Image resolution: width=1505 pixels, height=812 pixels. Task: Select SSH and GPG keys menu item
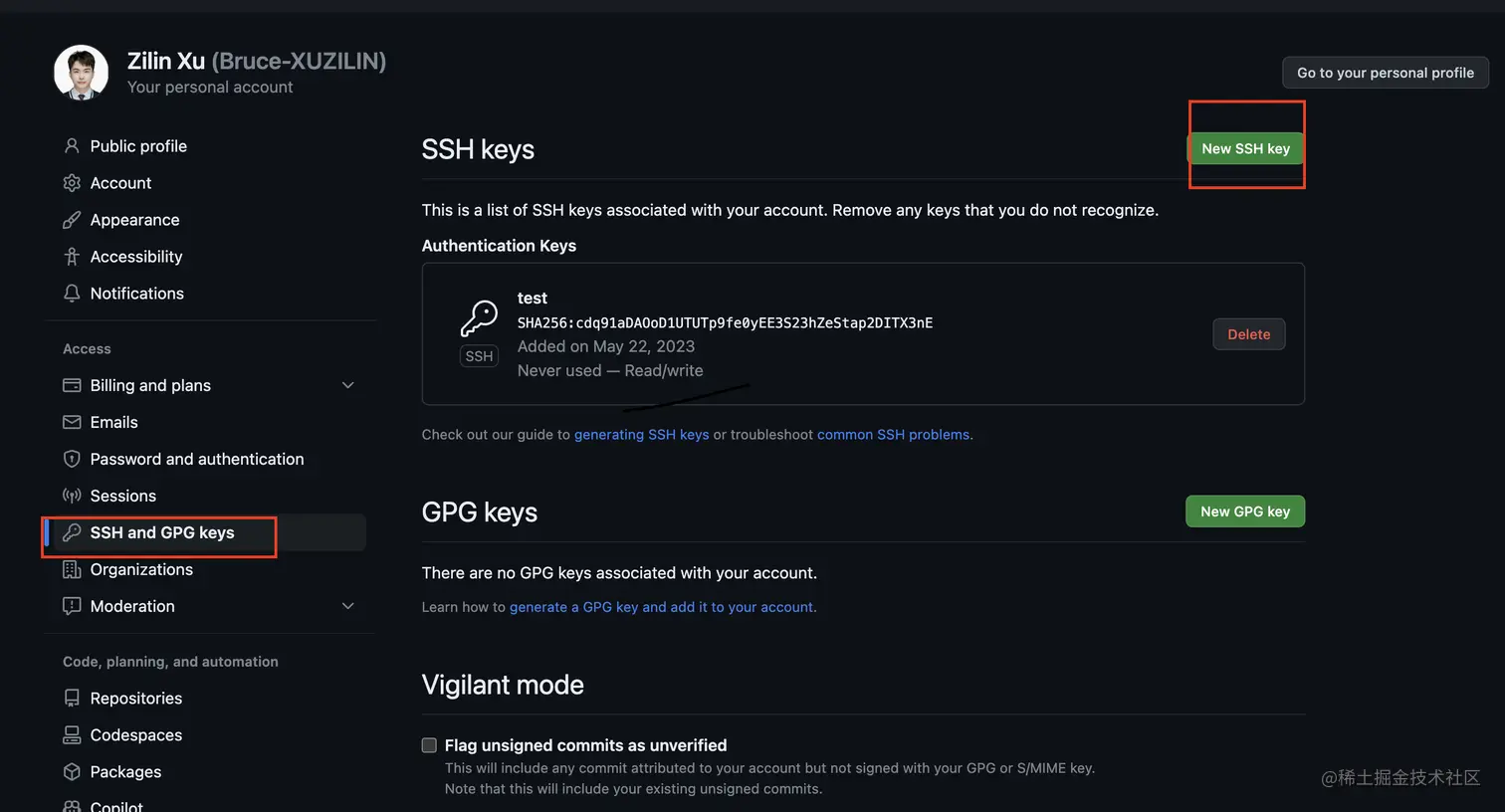(x=162, y=532)
